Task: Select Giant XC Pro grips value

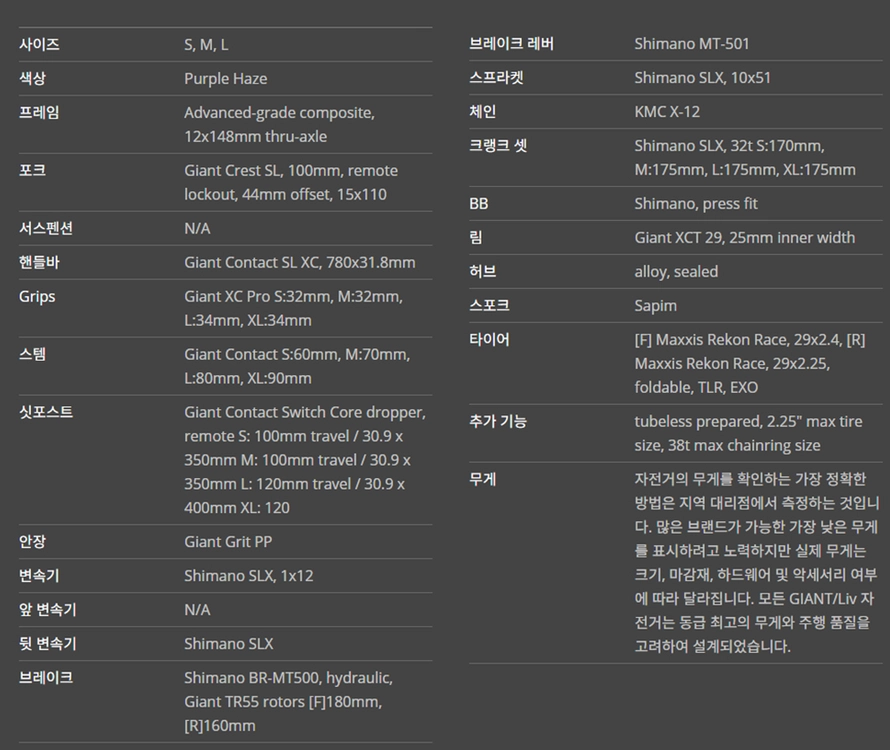Action: 293,308
